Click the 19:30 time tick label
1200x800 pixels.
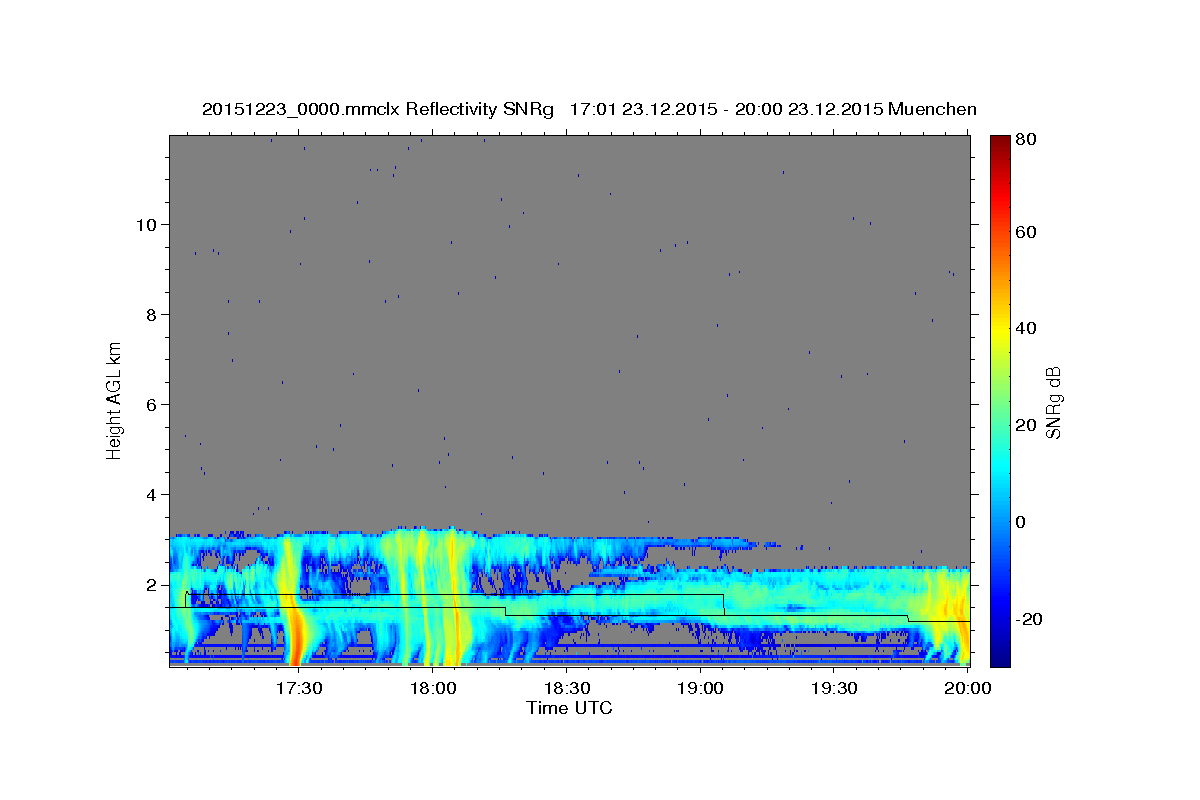click(x=834, y=689)
